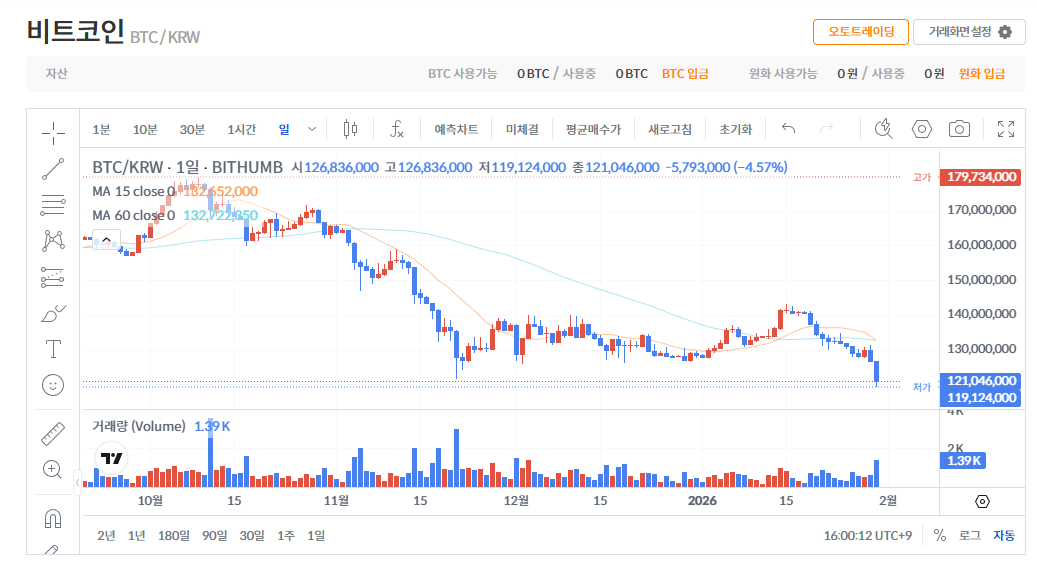The image size is (1037, 572).
Task: Click the 오토트레이딩 button
Action: tap(860, 32)
